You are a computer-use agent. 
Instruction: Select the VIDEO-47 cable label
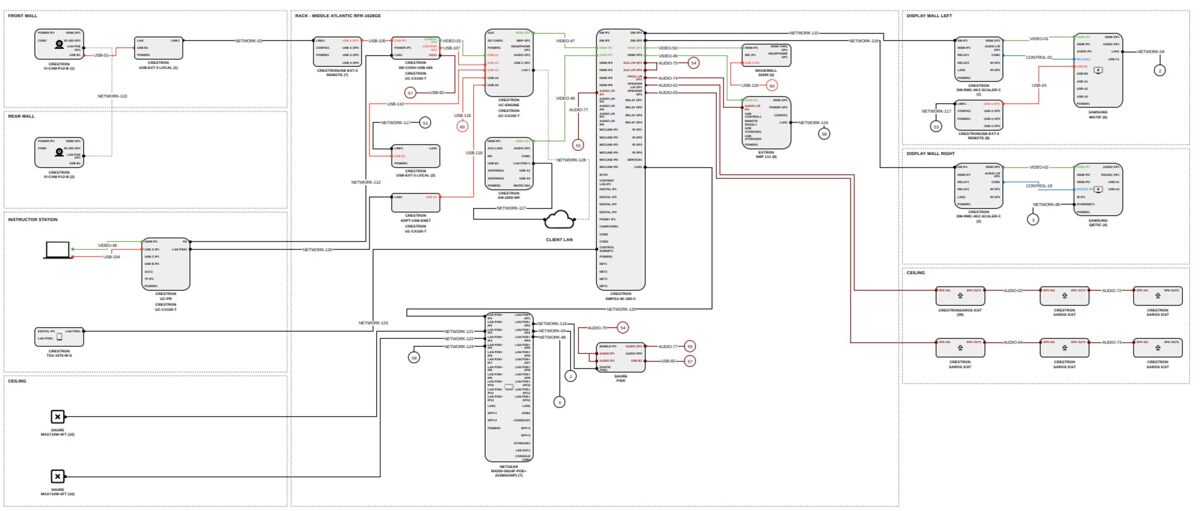coord(566,41)
